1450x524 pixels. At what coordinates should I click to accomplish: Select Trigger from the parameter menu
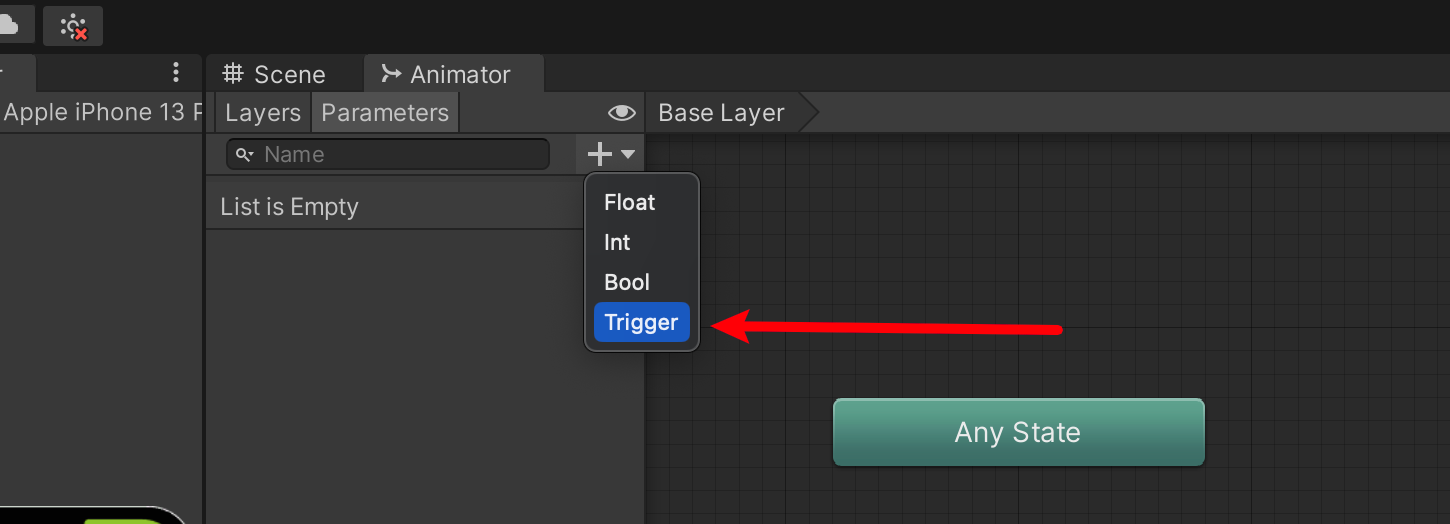pyautogui.click(x=642, y=322)
